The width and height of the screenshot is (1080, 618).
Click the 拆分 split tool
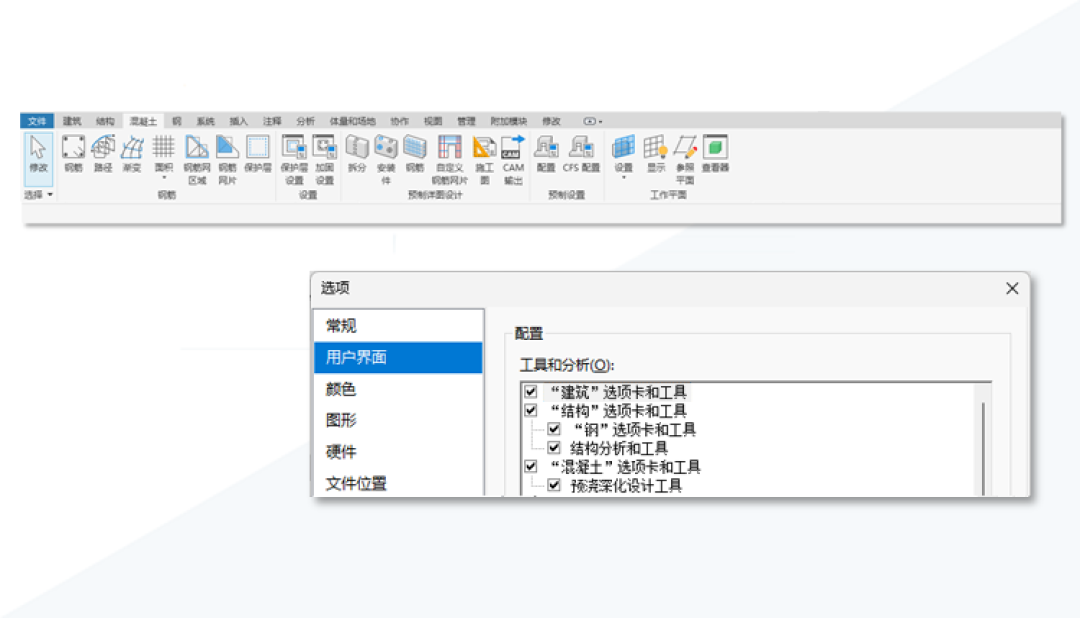pos(357,154)
